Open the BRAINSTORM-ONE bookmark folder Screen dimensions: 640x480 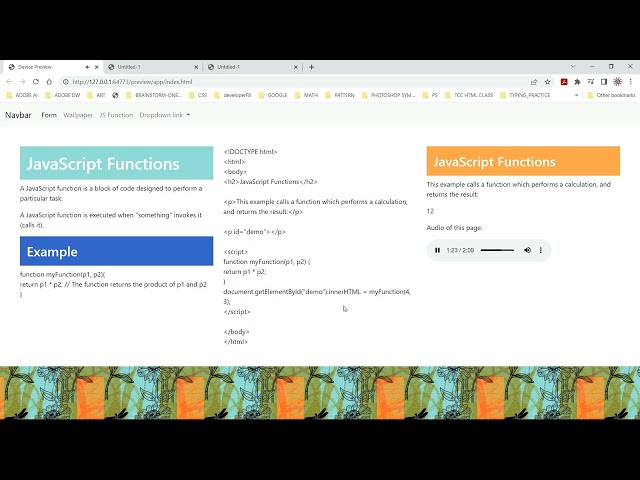click(153, 95)
